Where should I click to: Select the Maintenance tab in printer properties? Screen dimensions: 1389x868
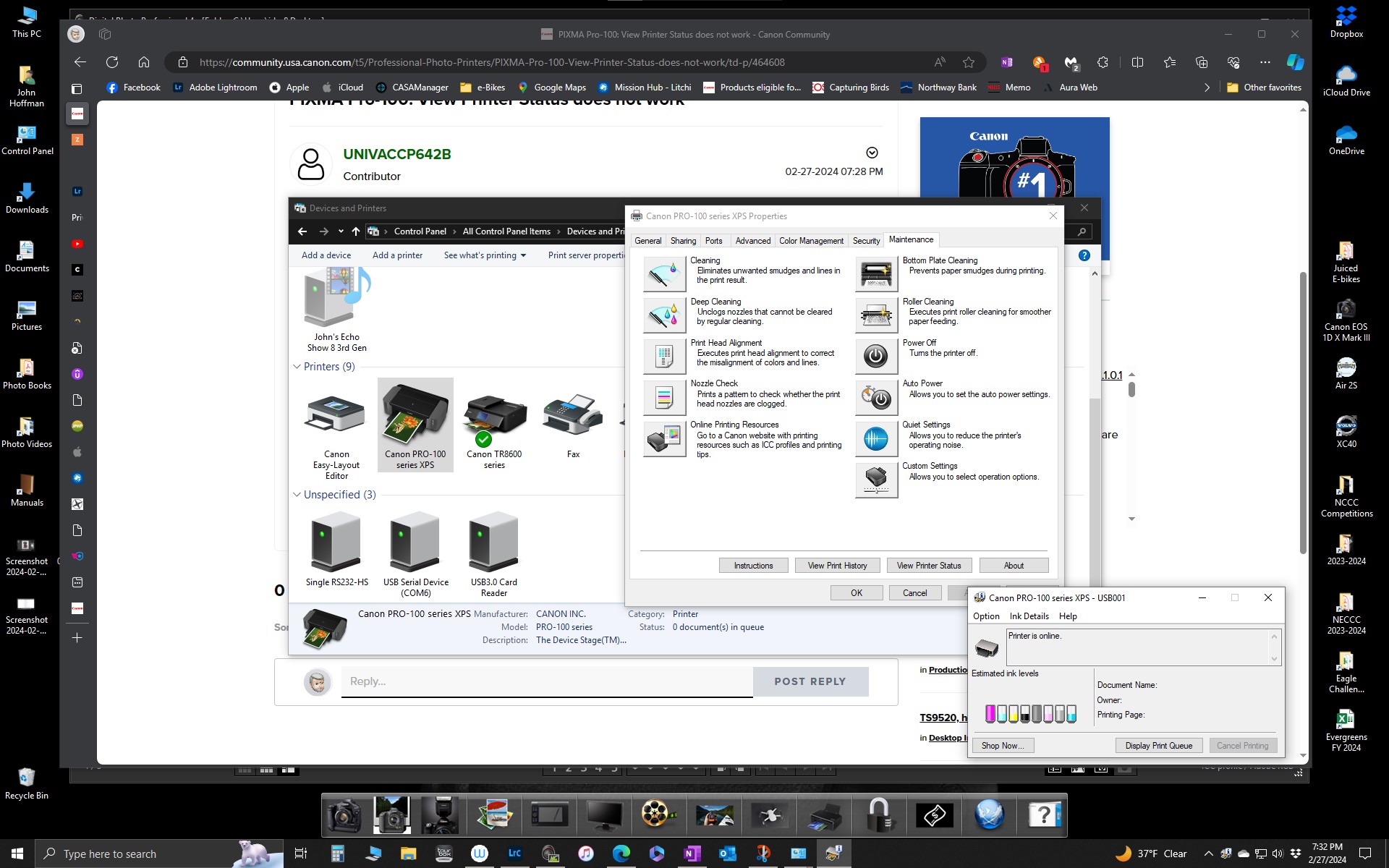point(910,239)
